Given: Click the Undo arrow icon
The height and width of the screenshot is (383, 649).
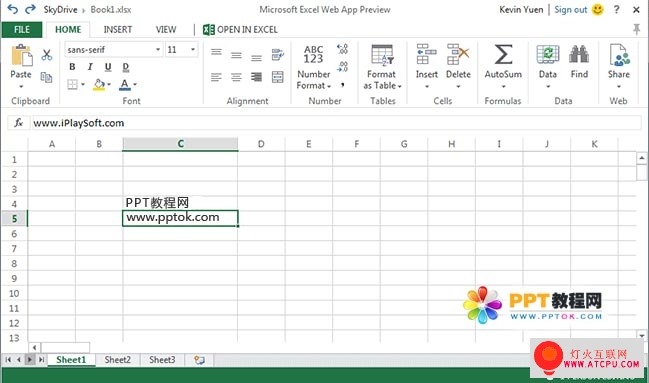Looking at the screenshot, I should tap(13, 9).
